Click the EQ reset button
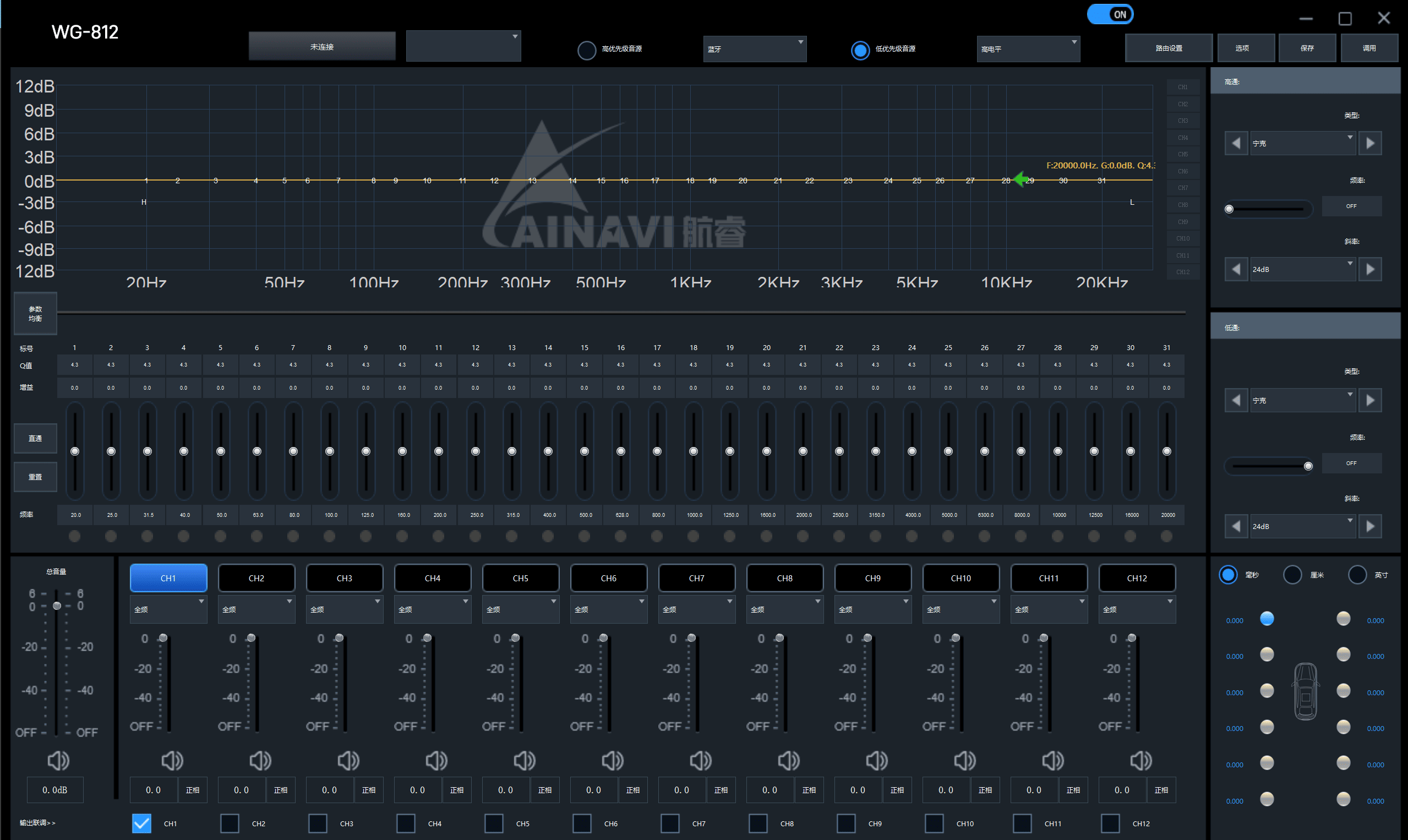The height and width of the screenshot is (840, 1408). click(35, 477)
